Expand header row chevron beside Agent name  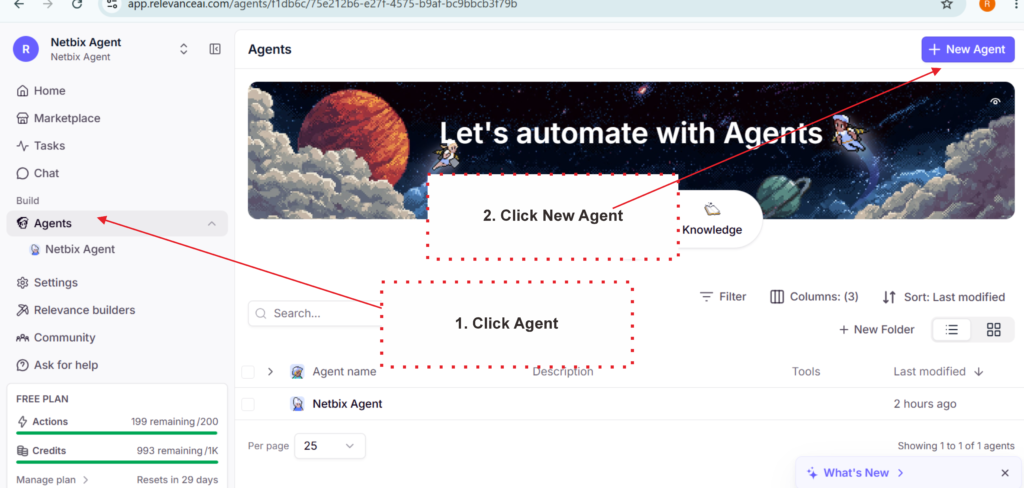coord(270,372)
